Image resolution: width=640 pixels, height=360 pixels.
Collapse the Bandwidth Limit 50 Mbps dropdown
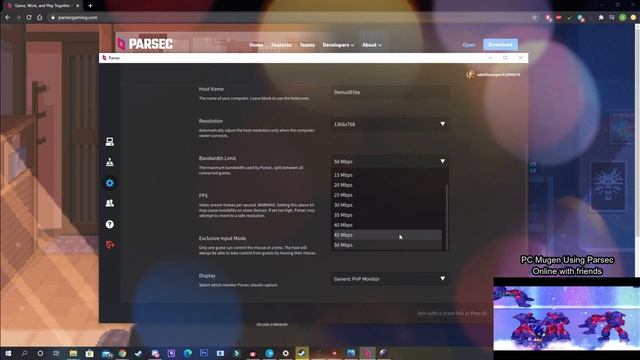pyautogui.click(x=389, y=162)
